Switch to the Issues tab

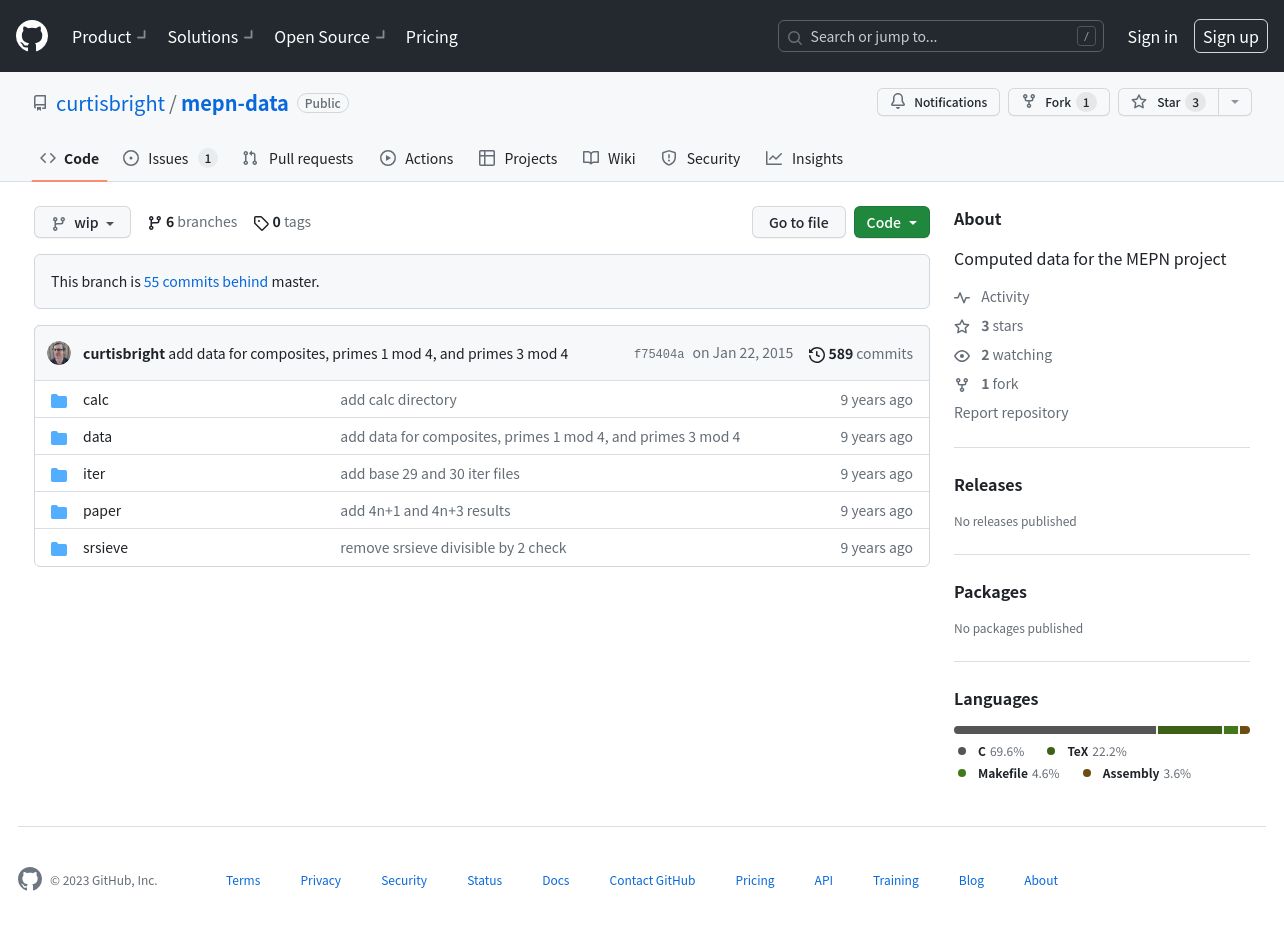170,158
